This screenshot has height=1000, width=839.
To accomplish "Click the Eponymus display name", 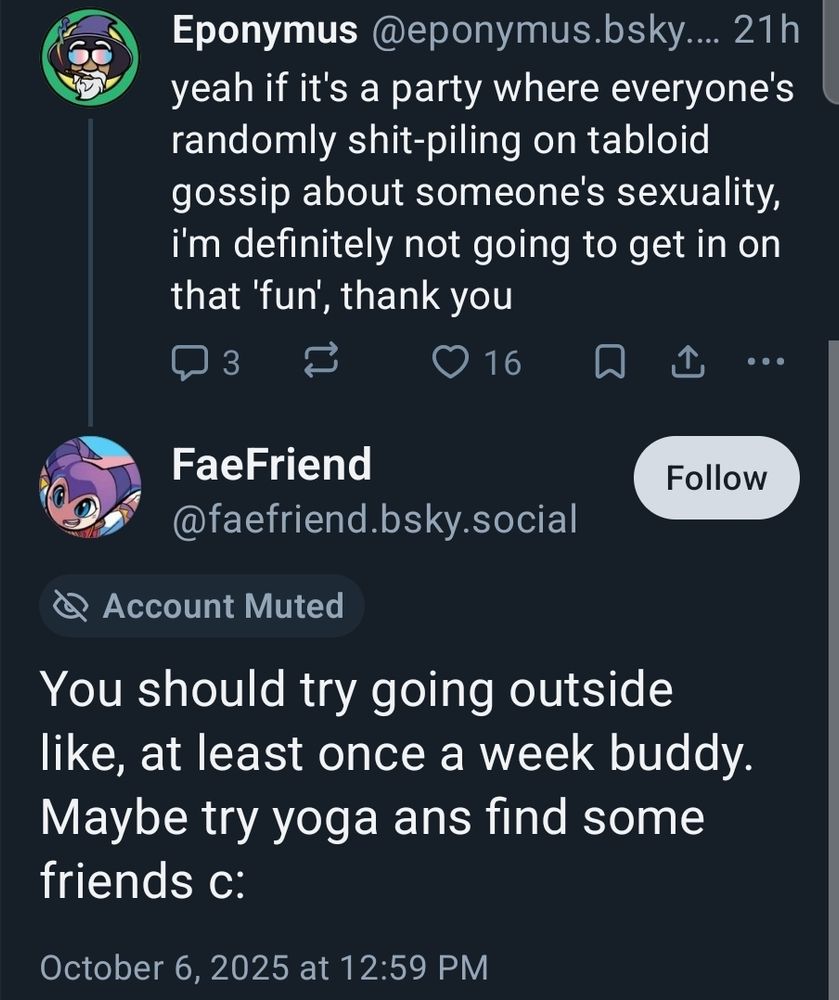I will pyautogui.click(x=264, y=31).
